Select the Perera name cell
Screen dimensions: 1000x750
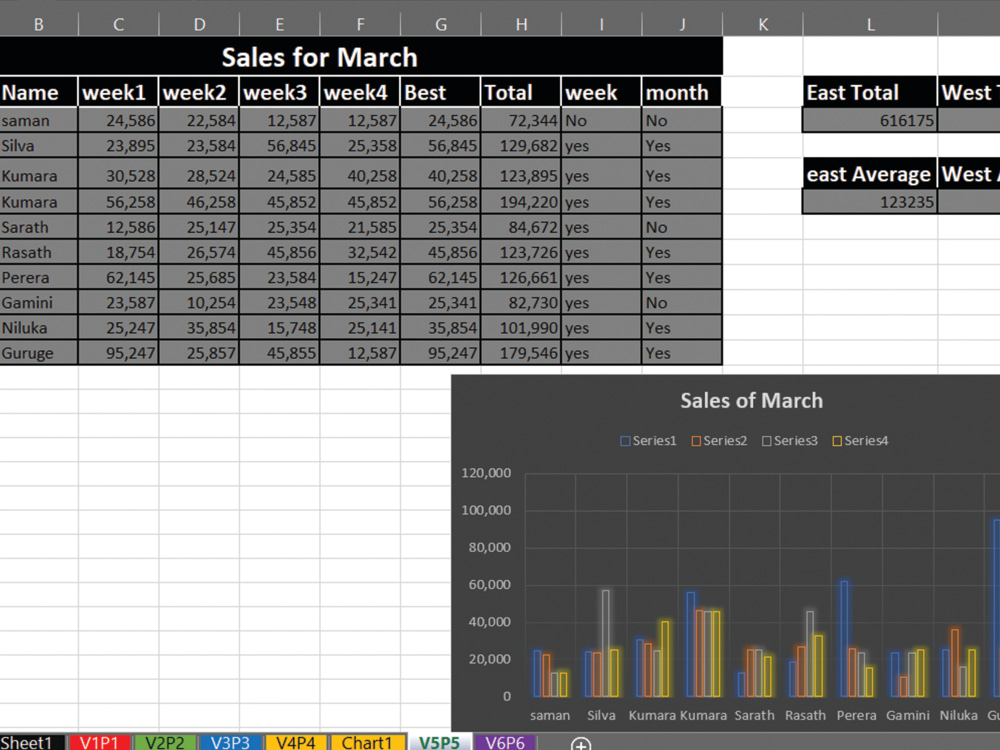38,277
